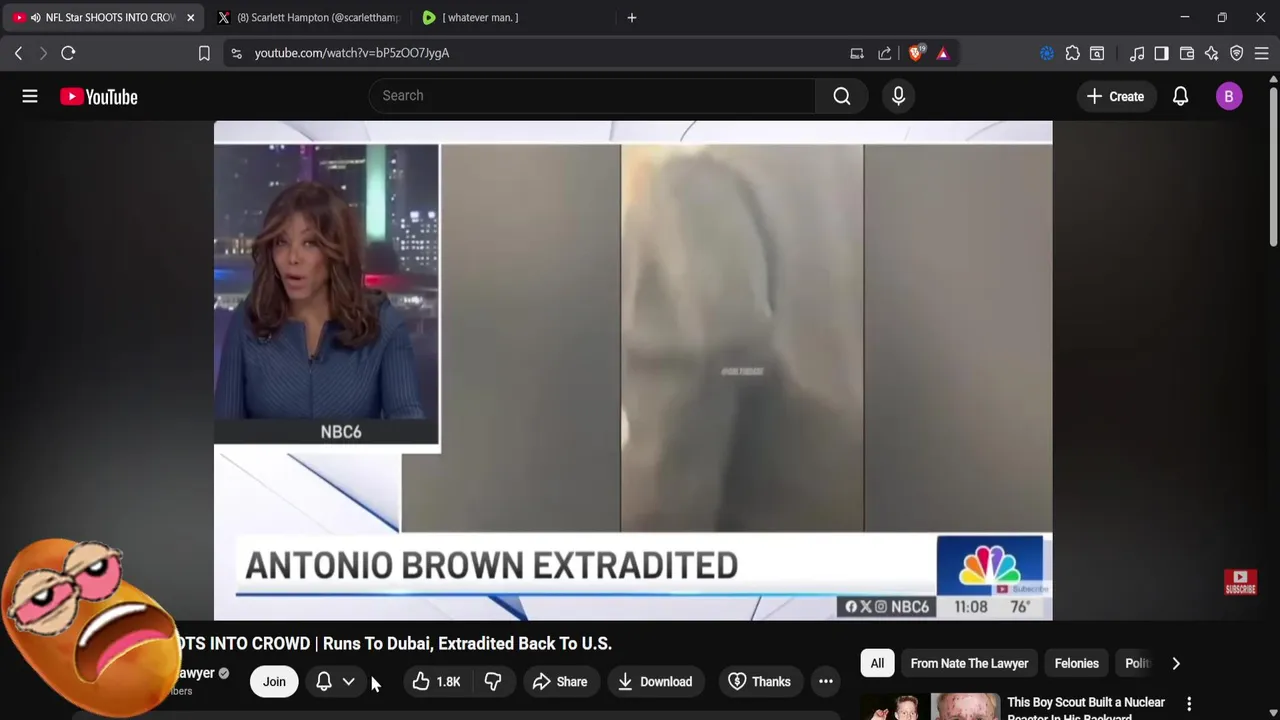Open the media control music icon
Viewport: 1280px width, 720px height.
point(1137,53)
